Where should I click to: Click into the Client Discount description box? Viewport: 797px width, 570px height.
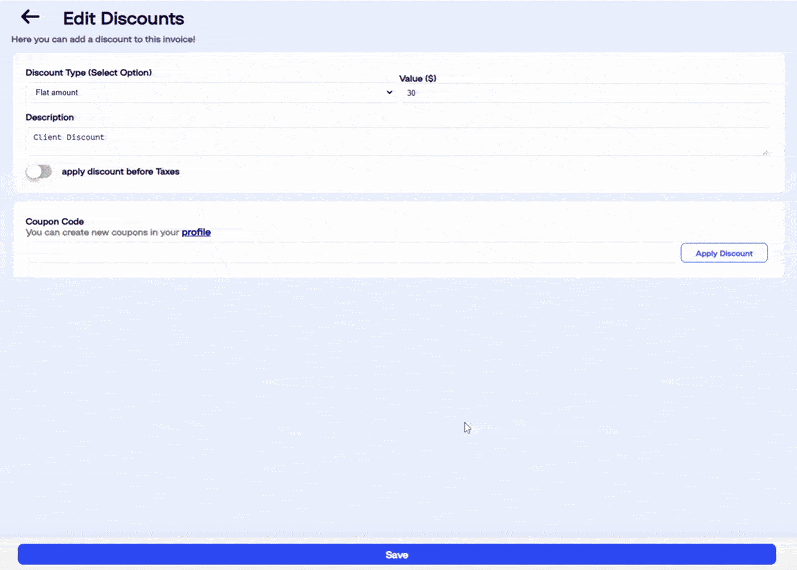pos(395,140)
